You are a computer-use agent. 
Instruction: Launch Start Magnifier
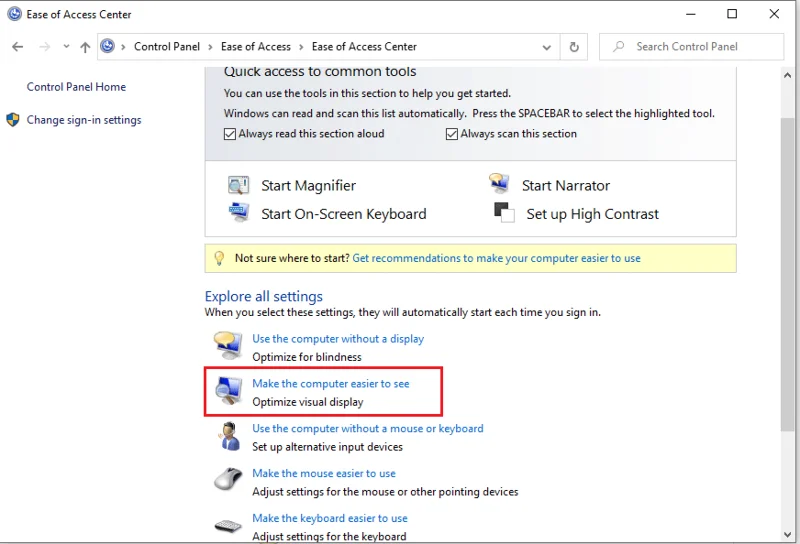coord(308,185)
